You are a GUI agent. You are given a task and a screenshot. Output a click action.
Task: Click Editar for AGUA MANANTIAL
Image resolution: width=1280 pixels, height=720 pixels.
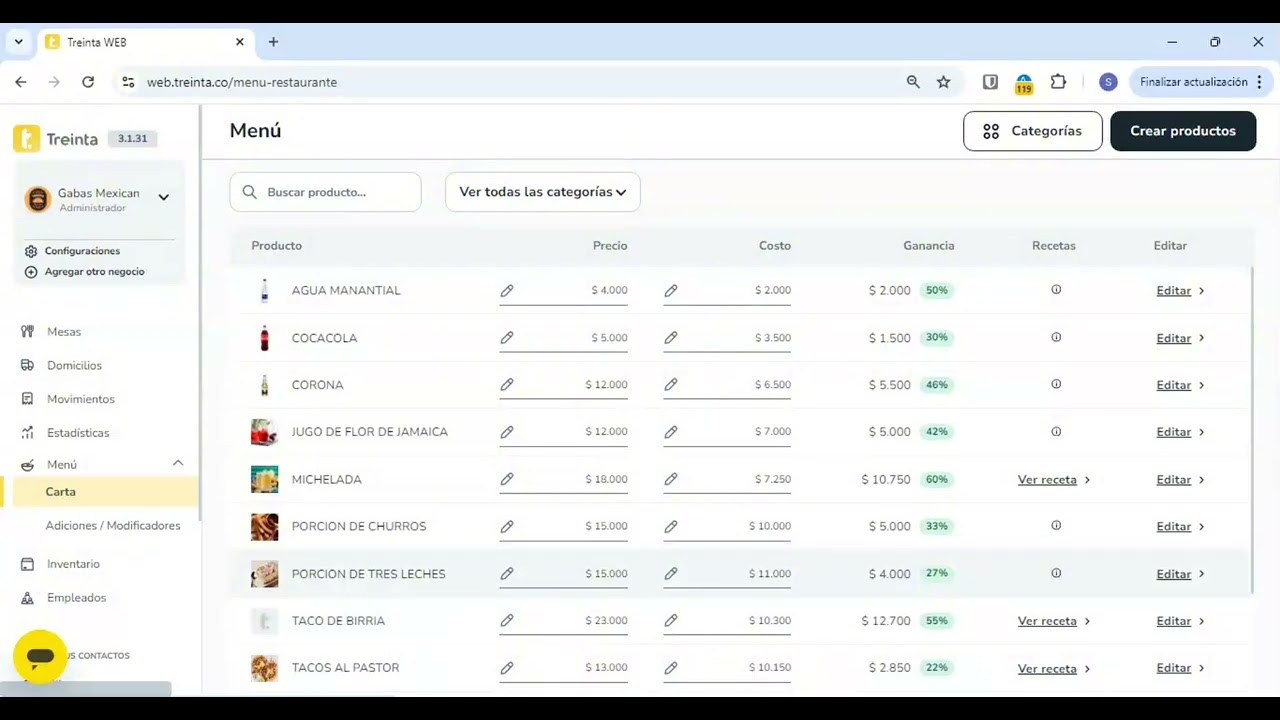point(1180,291)
